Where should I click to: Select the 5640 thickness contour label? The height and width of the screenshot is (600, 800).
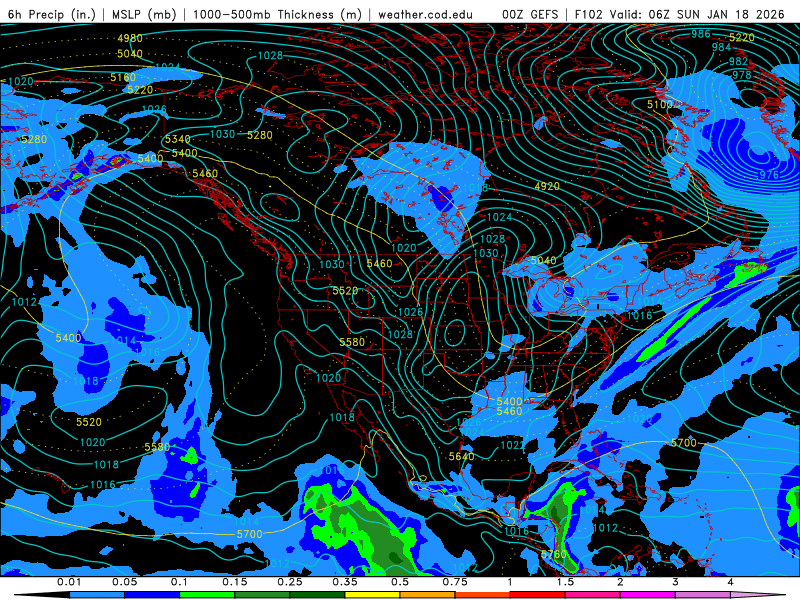tap(461, 456)
